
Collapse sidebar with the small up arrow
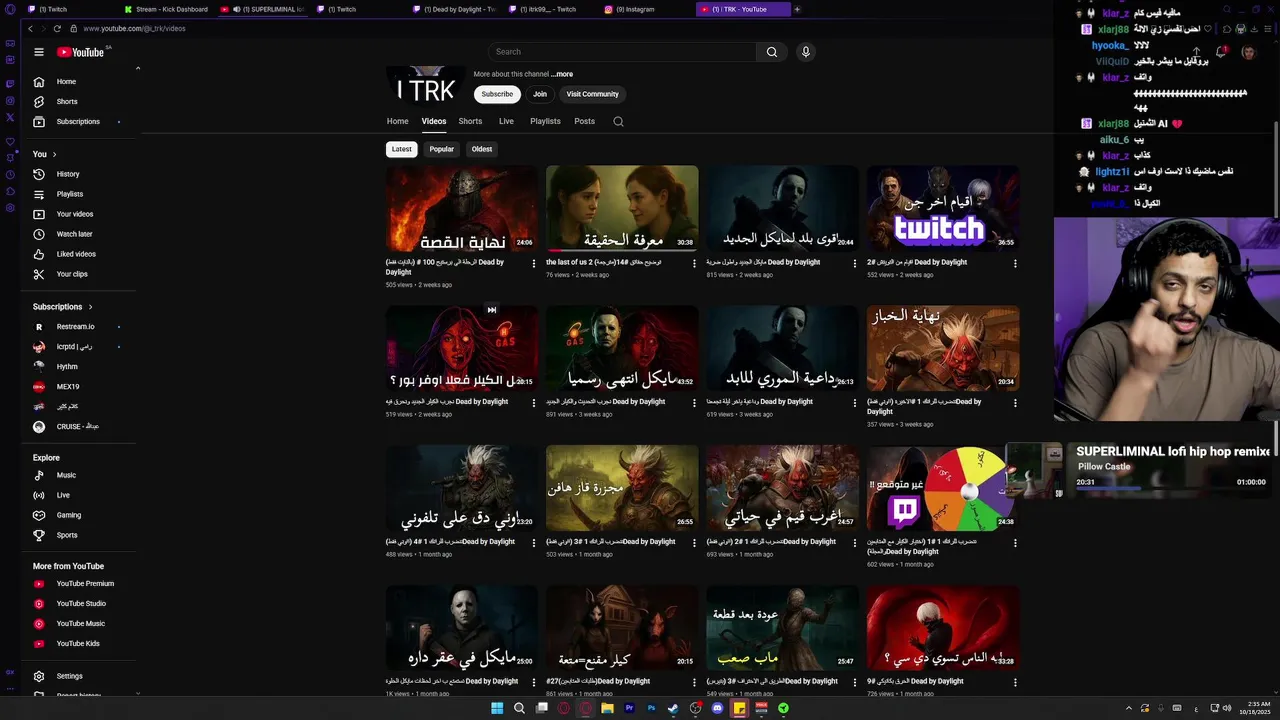137,68
